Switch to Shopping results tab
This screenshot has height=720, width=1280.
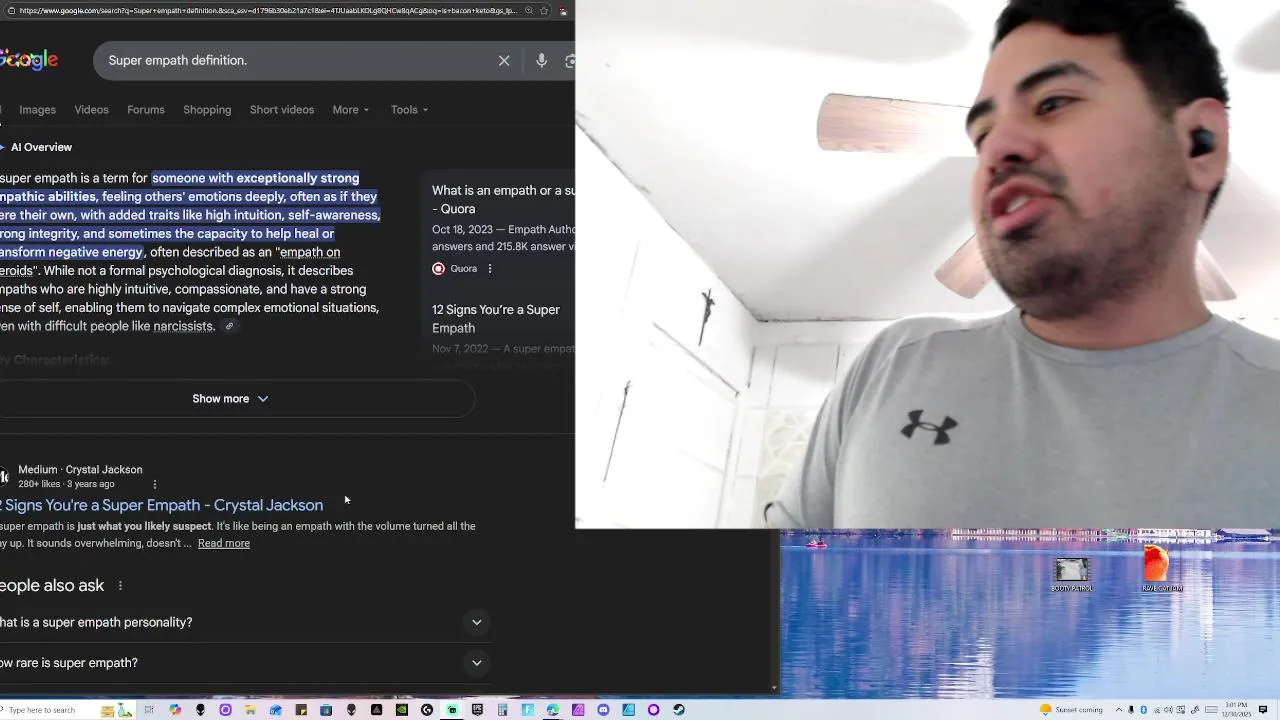[x=207, y=110]
